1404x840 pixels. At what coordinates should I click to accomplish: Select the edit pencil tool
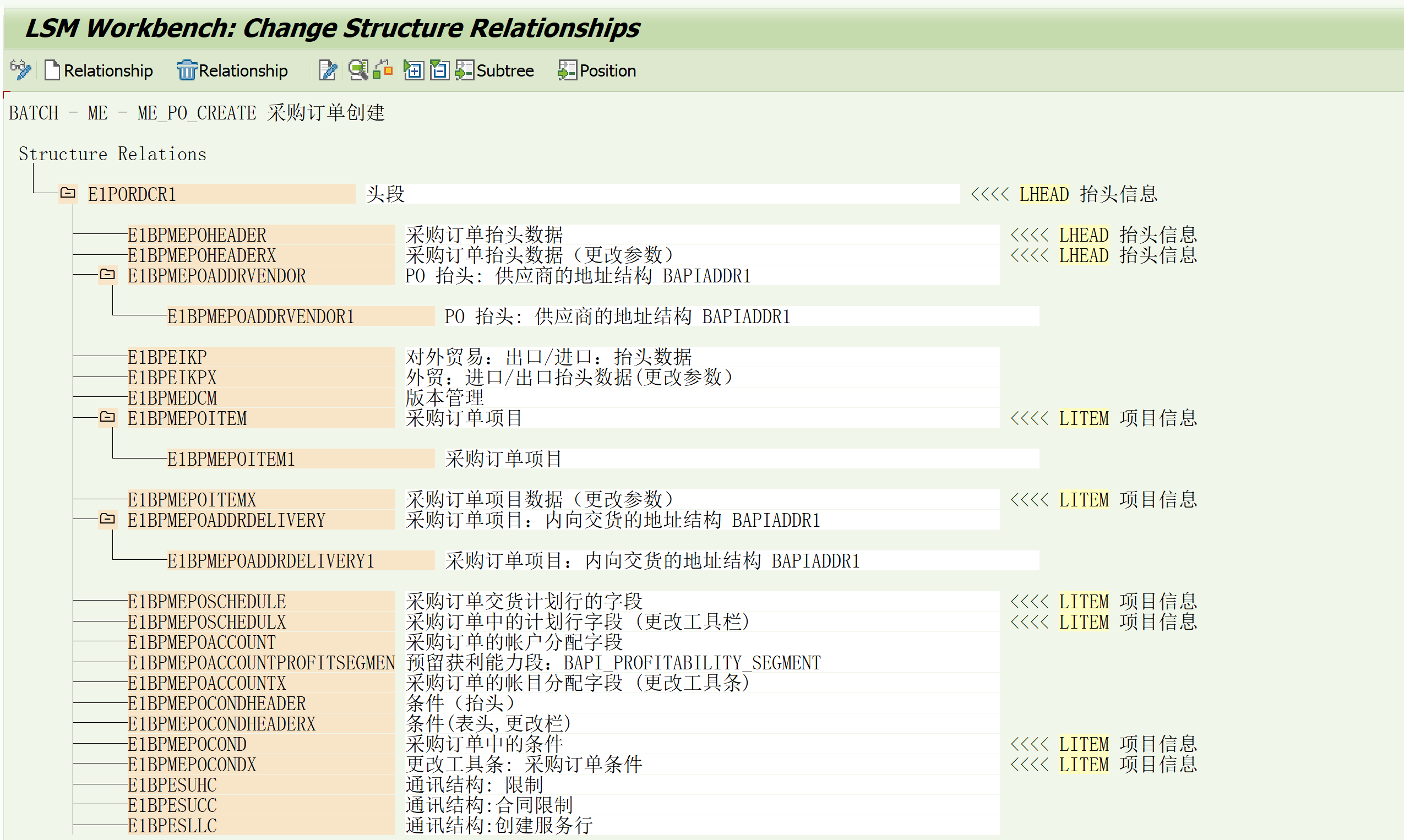(x=327, y=70)
